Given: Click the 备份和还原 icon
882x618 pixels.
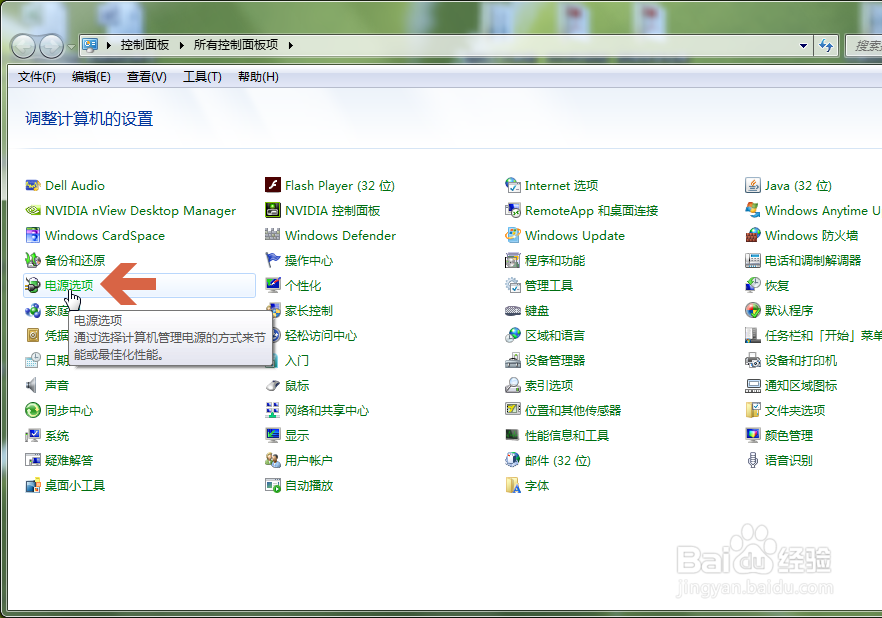Looking at the screenshot, I should 33,260.
